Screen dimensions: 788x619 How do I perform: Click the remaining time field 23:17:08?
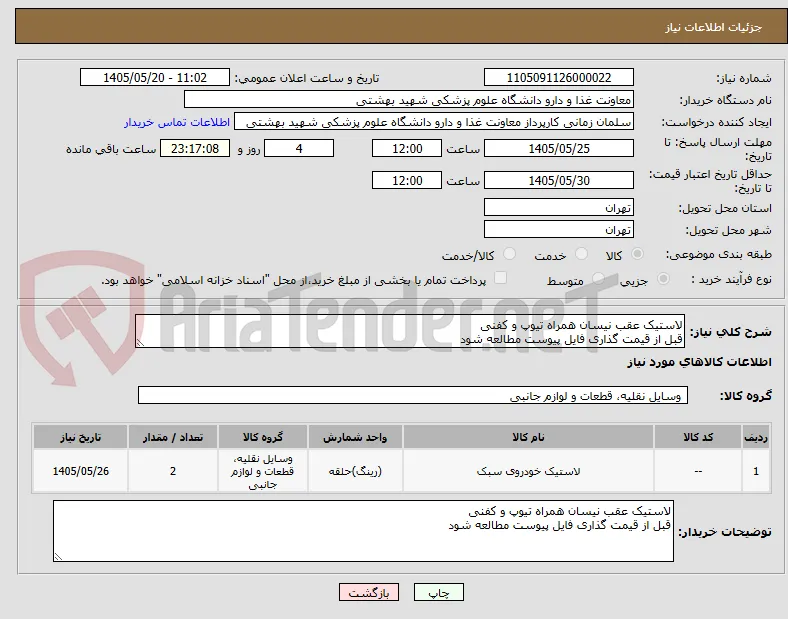pos(195,149)
